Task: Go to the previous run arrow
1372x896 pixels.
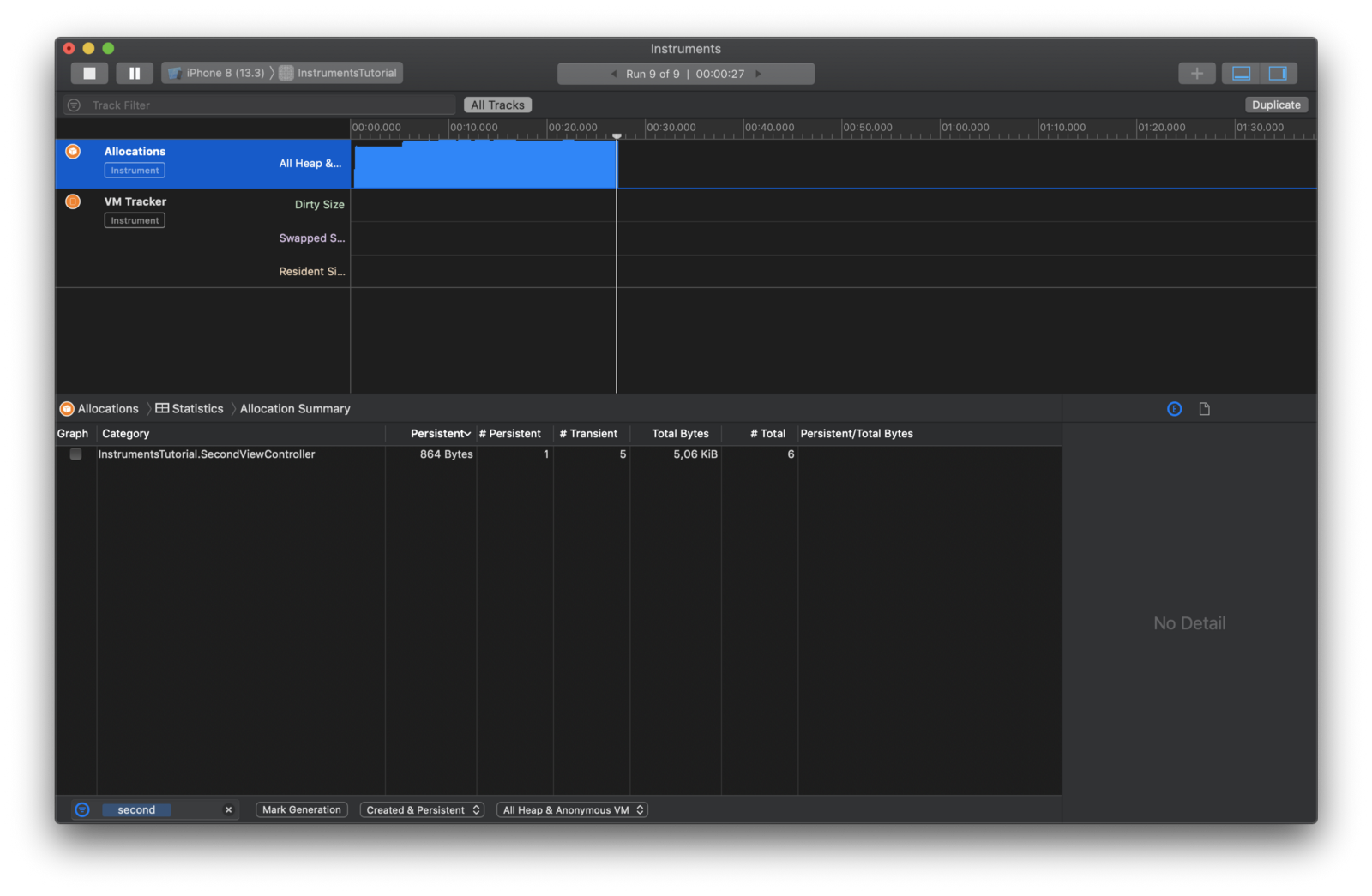Action: 614,74
